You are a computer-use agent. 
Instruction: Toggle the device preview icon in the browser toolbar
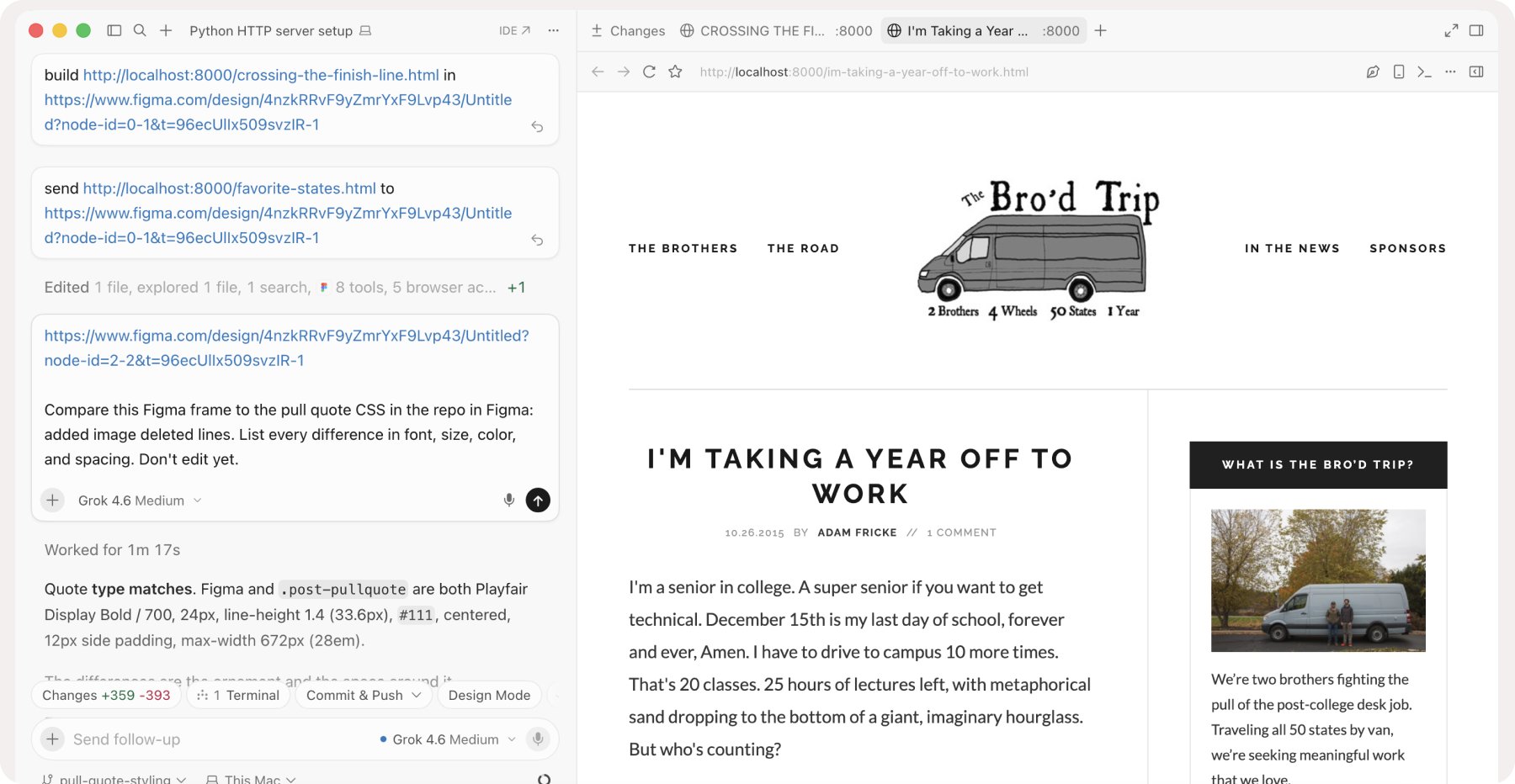point(1399,72)
